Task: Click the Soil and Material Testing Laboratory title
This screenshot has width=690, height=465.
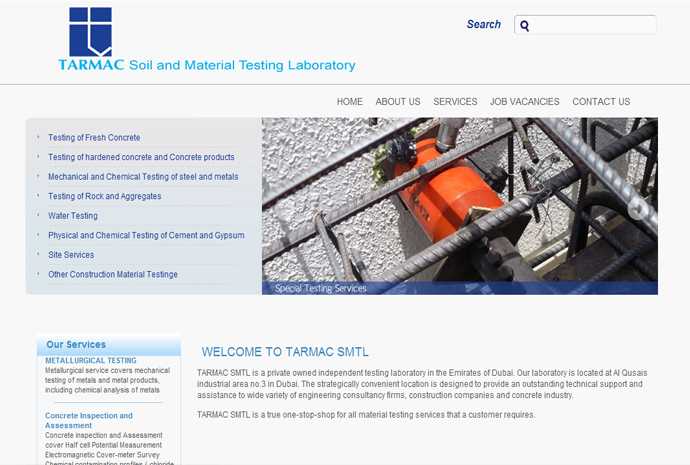Action: click(242, 65)
